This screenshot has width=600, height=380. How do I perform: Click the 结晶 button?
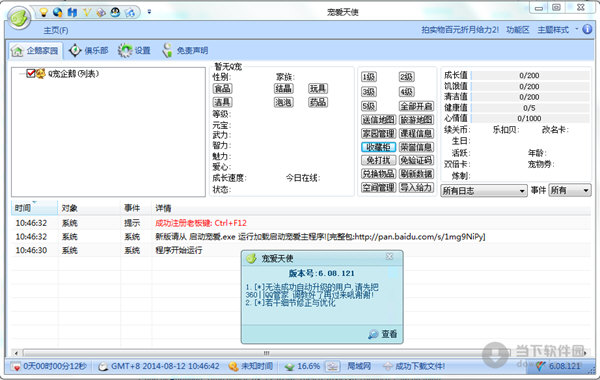pyautogui.click(x=284, y=89)
